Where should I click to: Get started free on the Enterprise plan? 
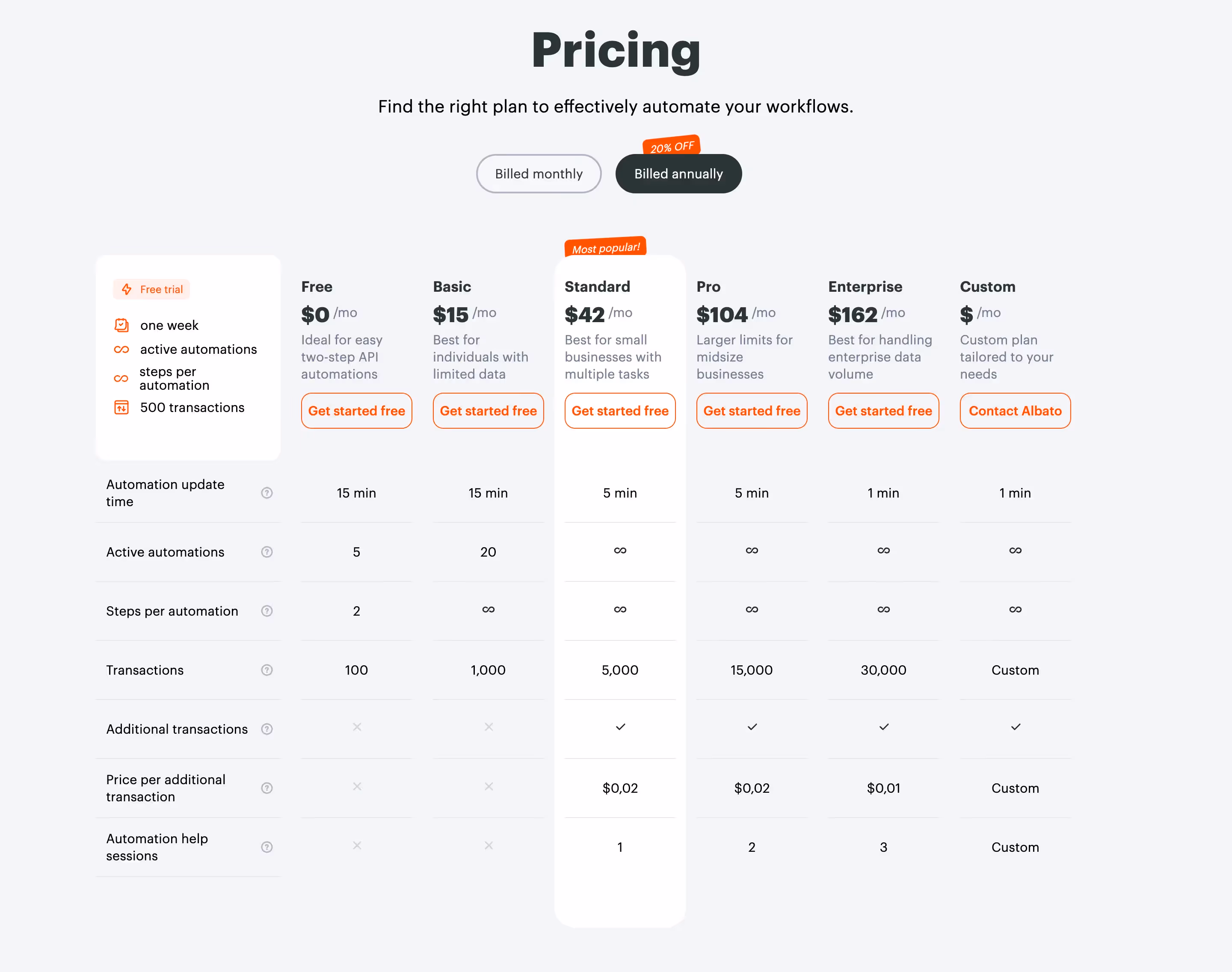pyautogui.click(x=883, y=410)
